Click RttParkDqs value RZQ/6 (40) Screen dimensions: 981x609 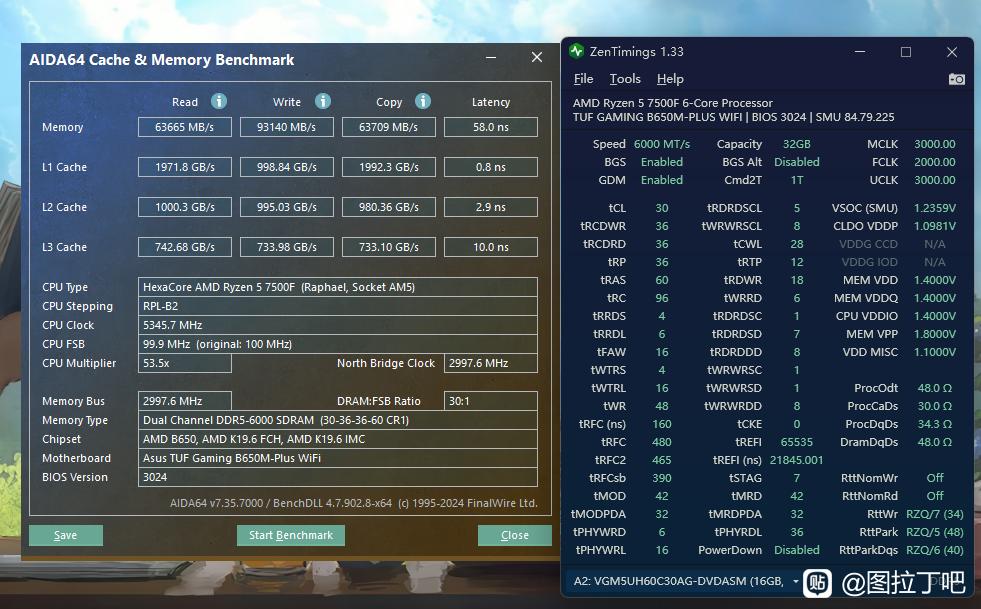(935, 550)
